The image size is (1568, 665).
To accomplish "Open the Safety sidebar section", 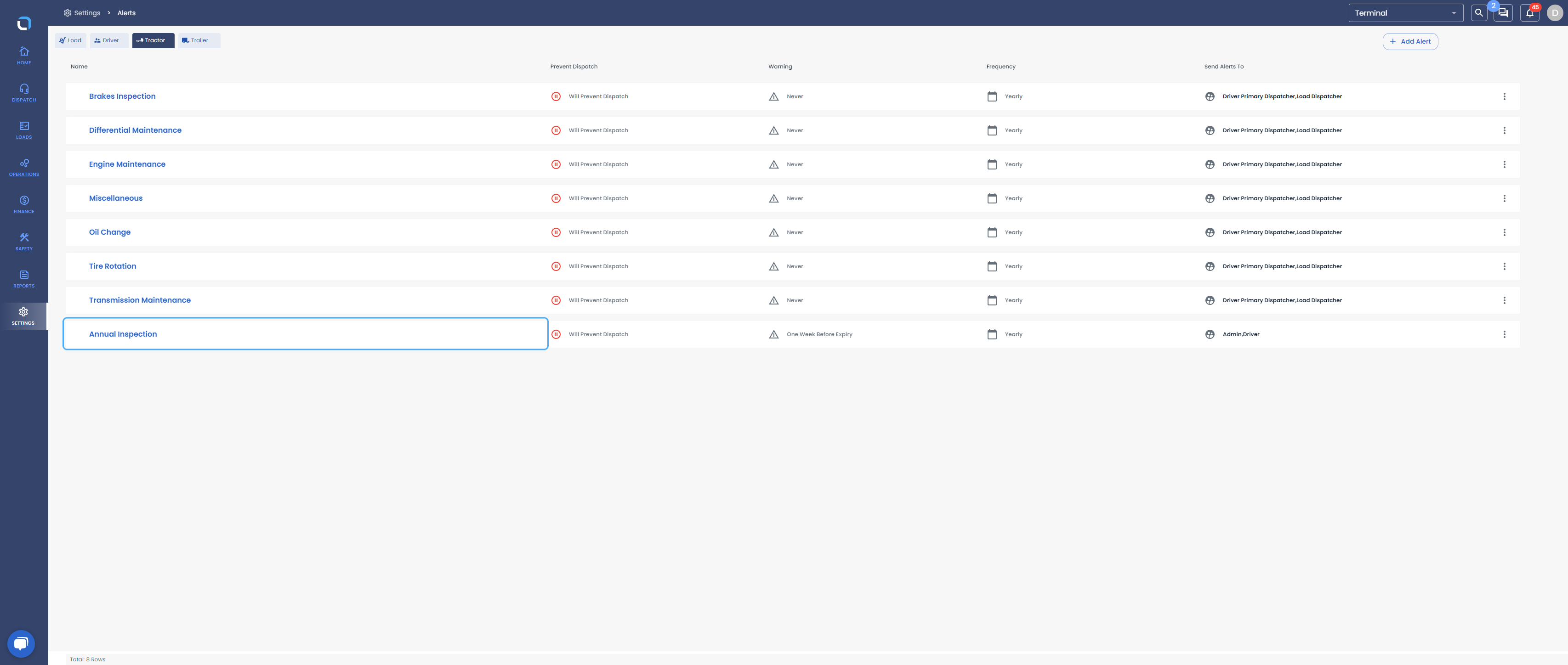I will coord(24,241).
